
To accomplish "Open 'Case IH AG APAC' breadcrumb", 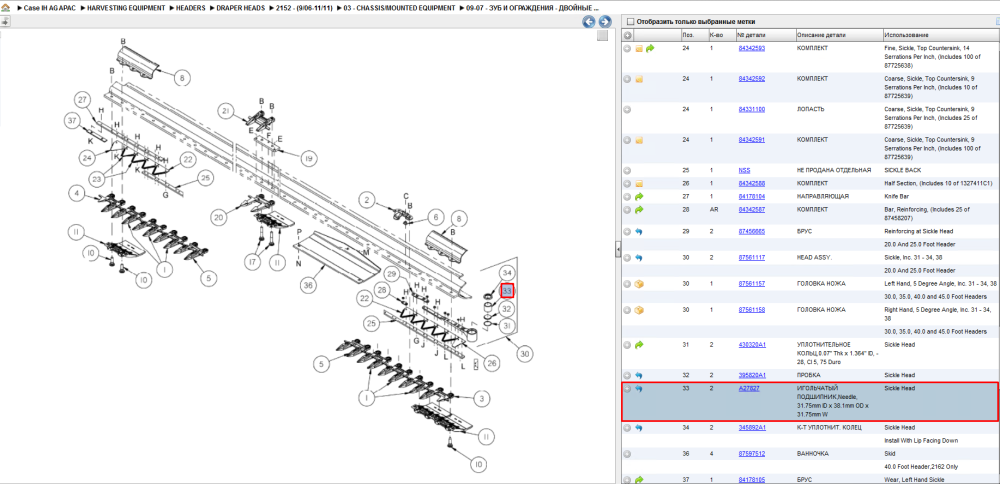I will [x=50, y=9].
